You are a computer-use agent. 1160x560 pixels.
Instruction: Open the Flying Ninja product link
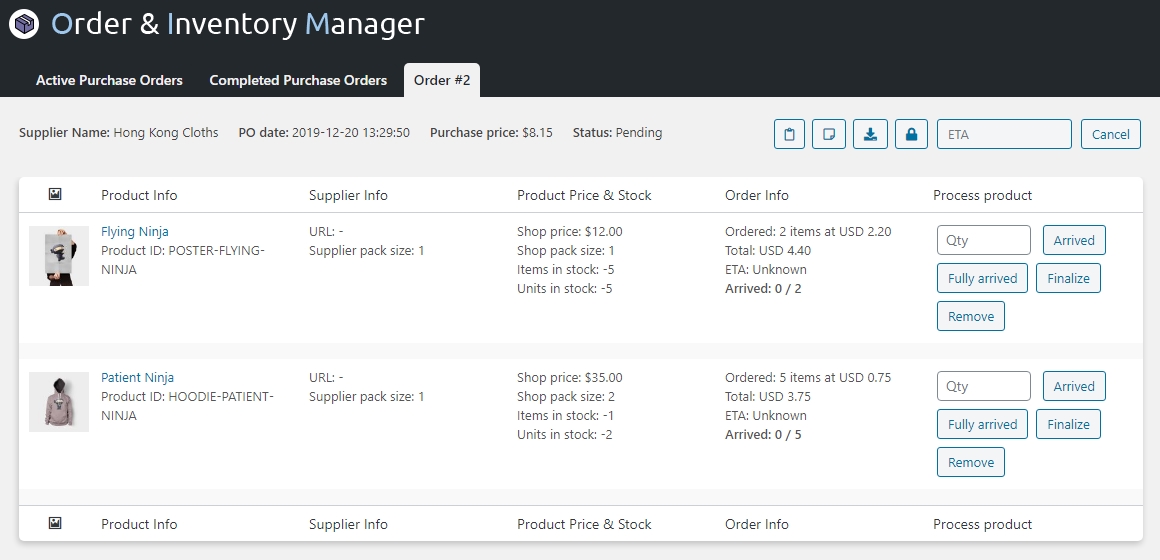click(135, 232)
